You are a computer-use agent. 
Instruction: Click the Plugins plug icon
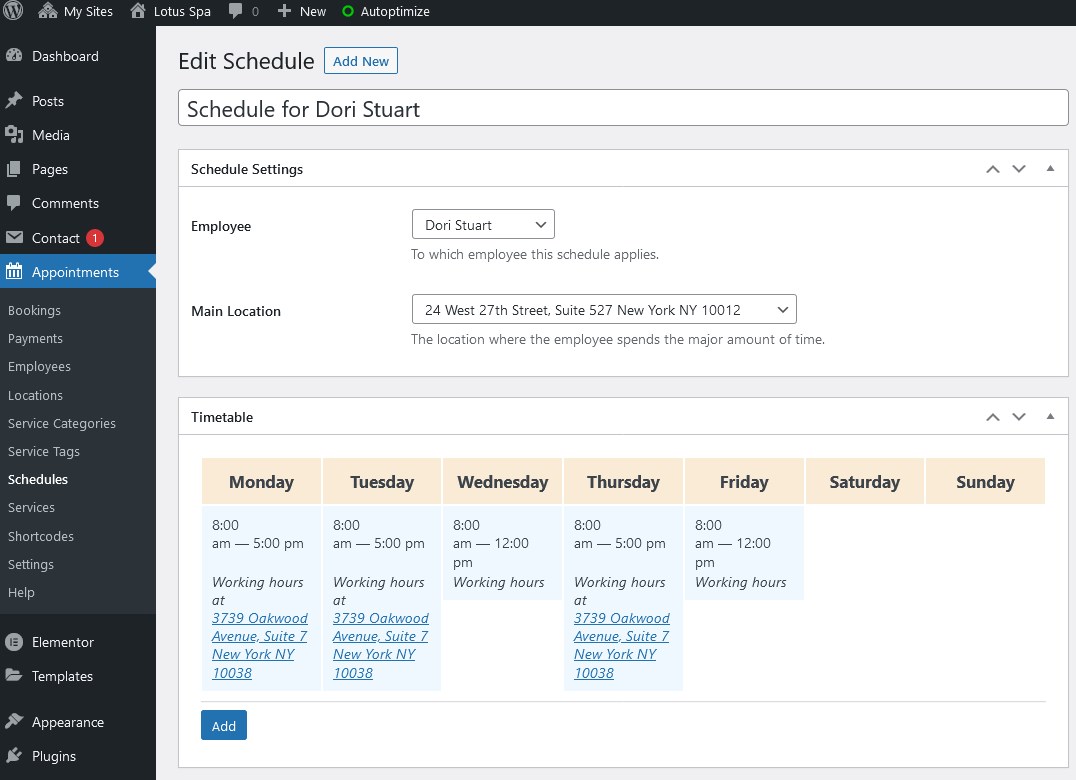(14, 756)
